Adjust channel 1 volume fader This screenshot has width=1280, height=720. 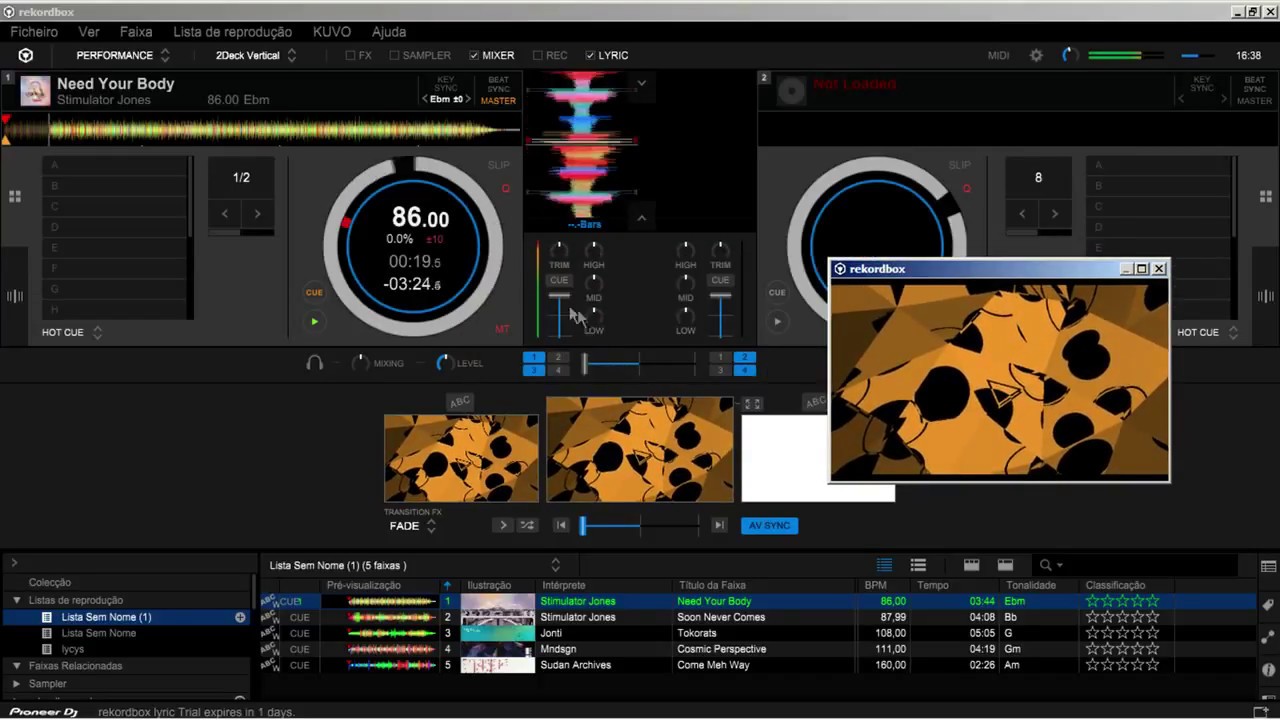pos(559,297)
